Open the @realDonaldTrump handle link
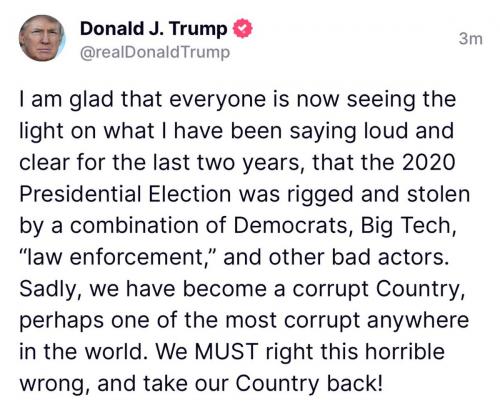Image resolution: width=500 pixels, height=417 pixels. (x=155, y=52)
